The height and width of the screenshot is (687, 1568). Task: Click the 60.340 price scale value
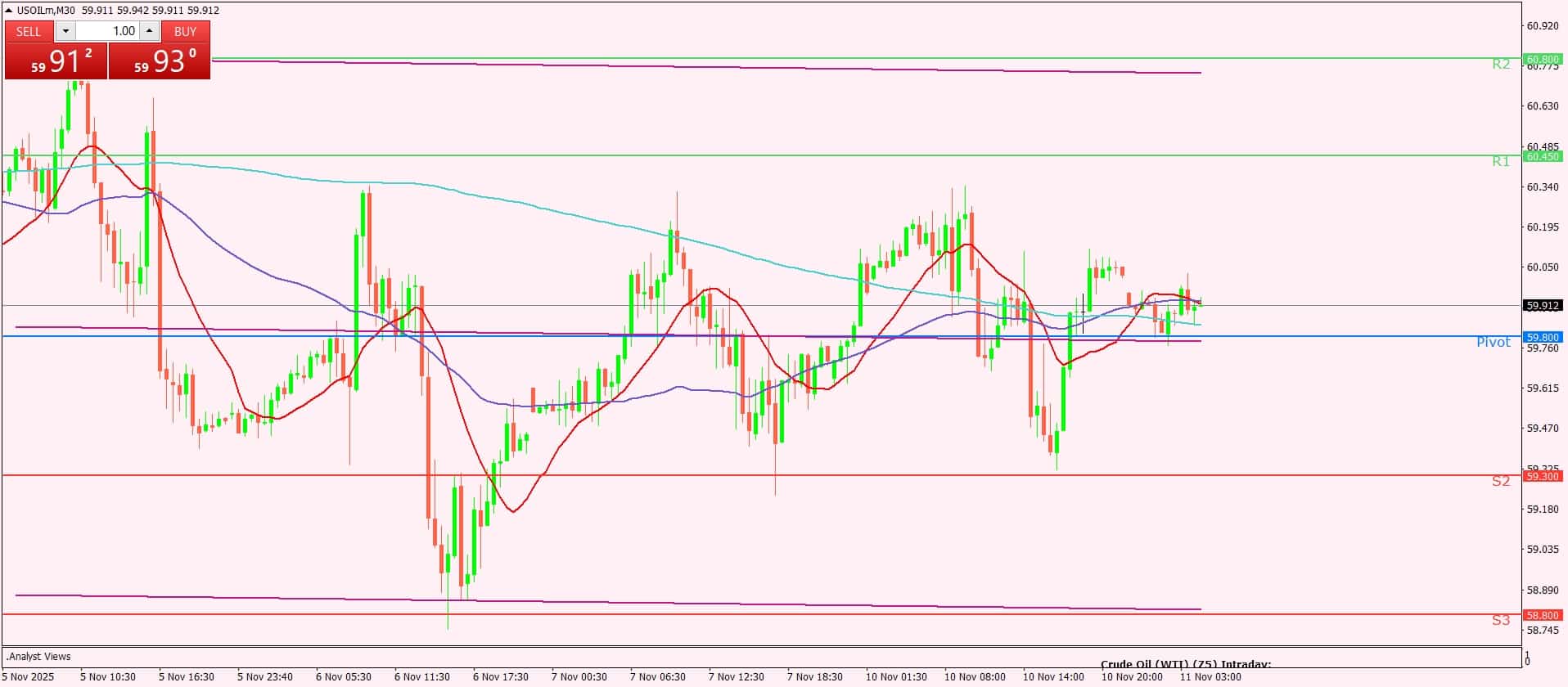(1543, 187)
